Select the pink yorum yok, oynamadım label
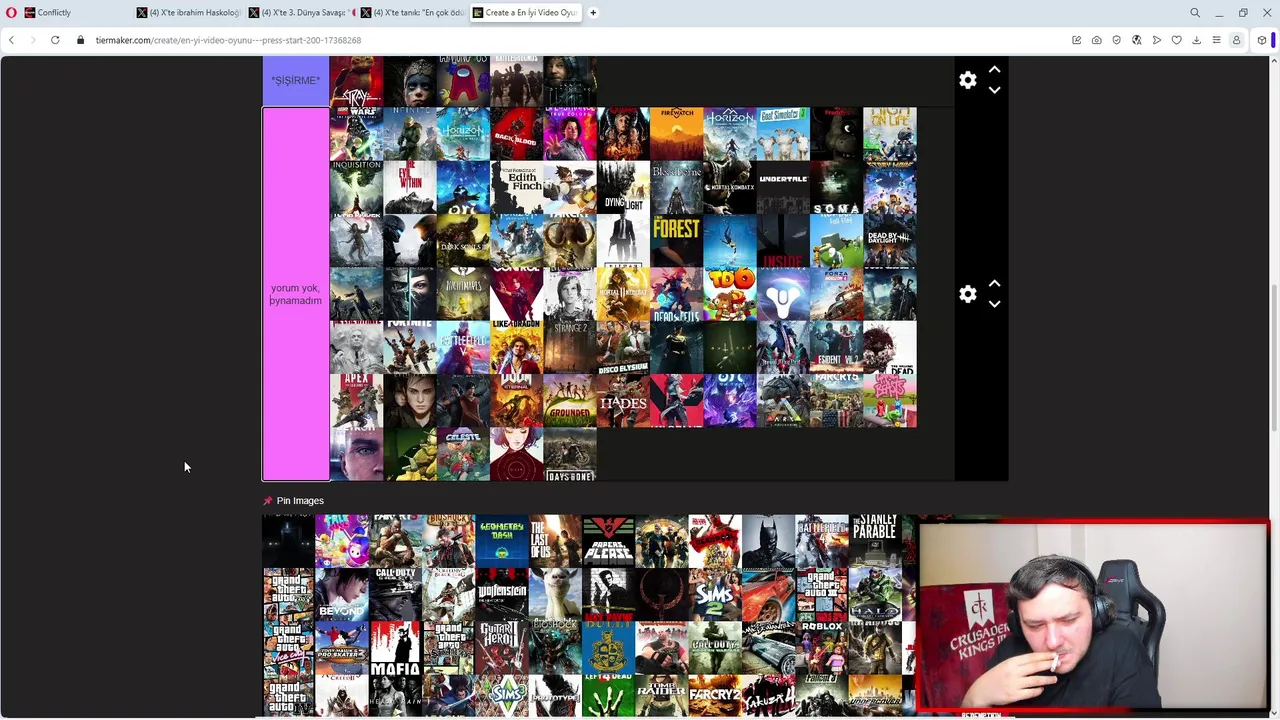 295,294
